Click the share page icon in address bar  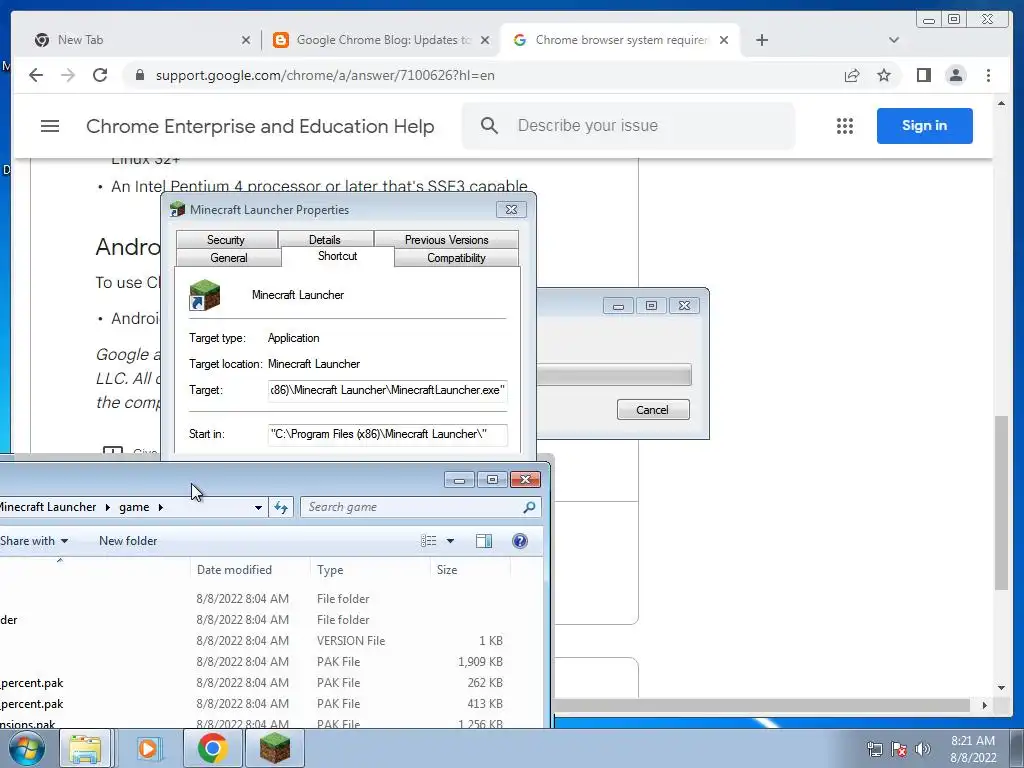point(852,75)
